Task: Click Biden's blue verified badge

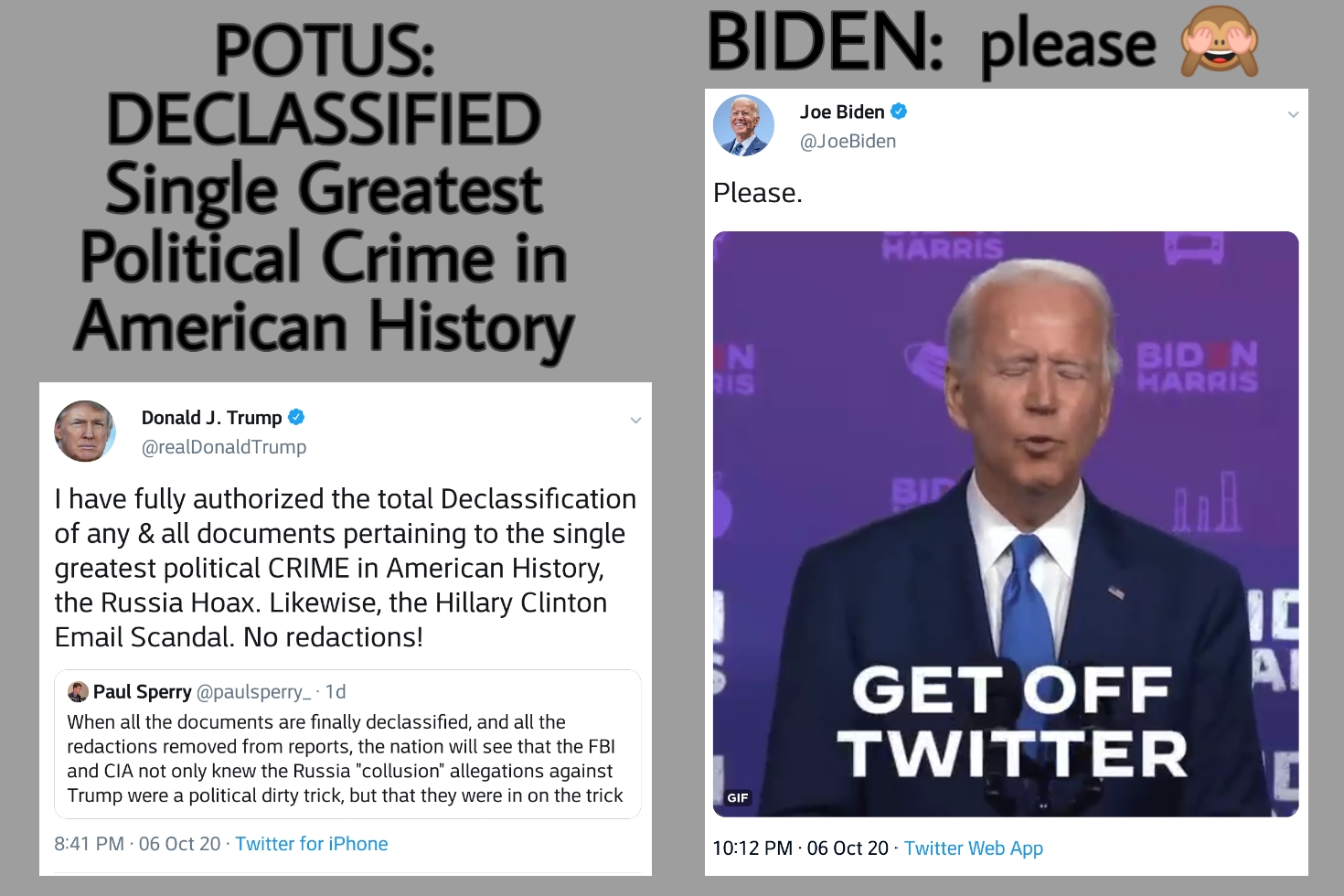Action: pyautogui.click(x=899, y=112)
